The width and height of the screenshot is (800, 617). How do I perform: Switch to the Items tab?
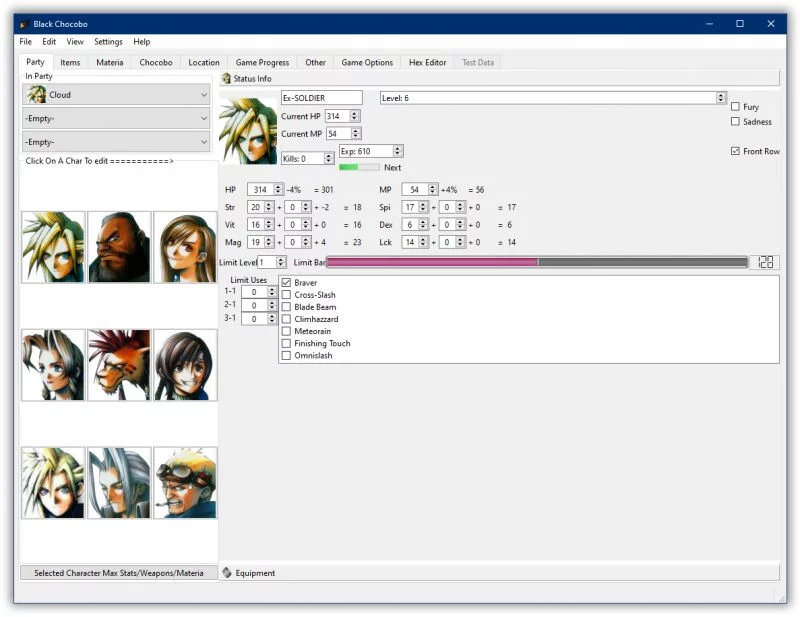(x=70, y=63)
